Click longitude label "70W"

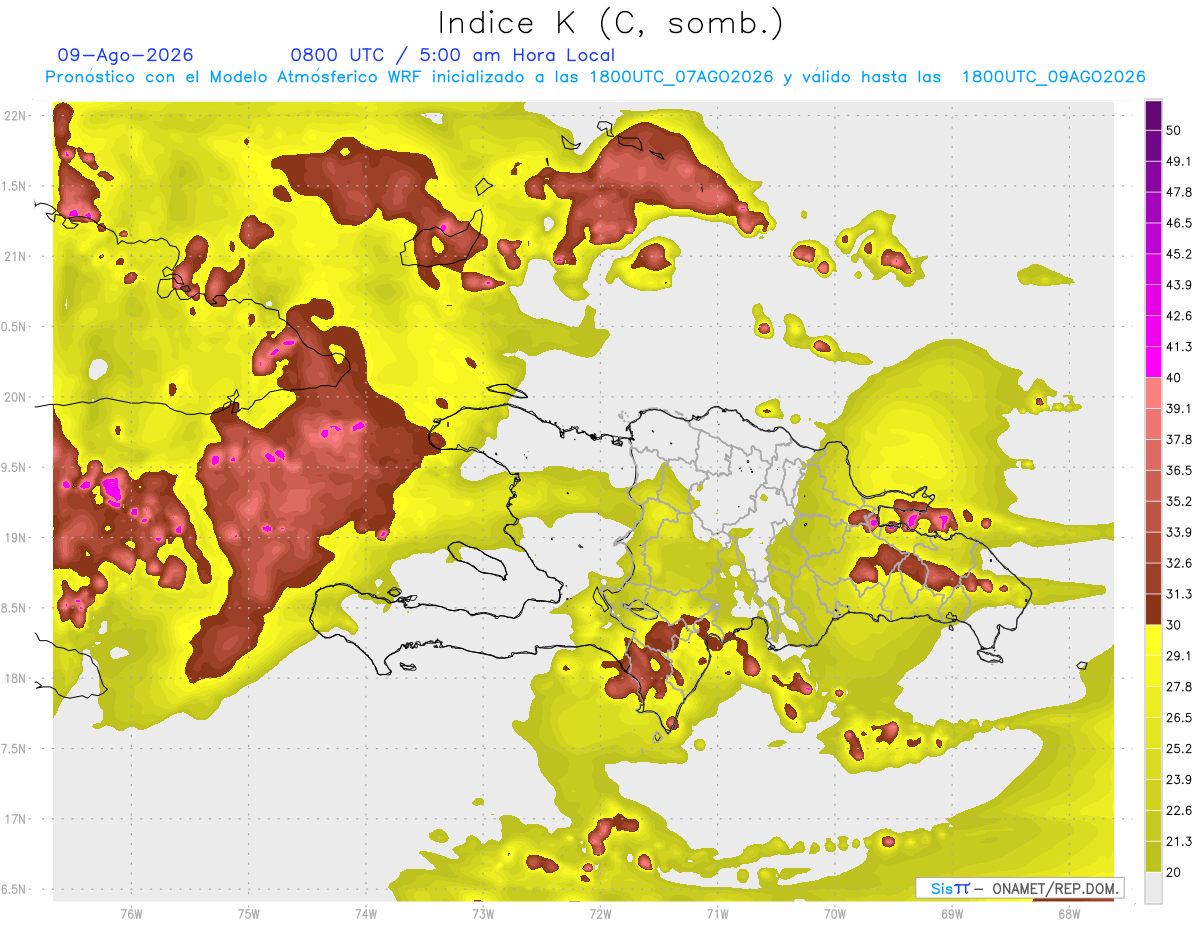[834, 913]
